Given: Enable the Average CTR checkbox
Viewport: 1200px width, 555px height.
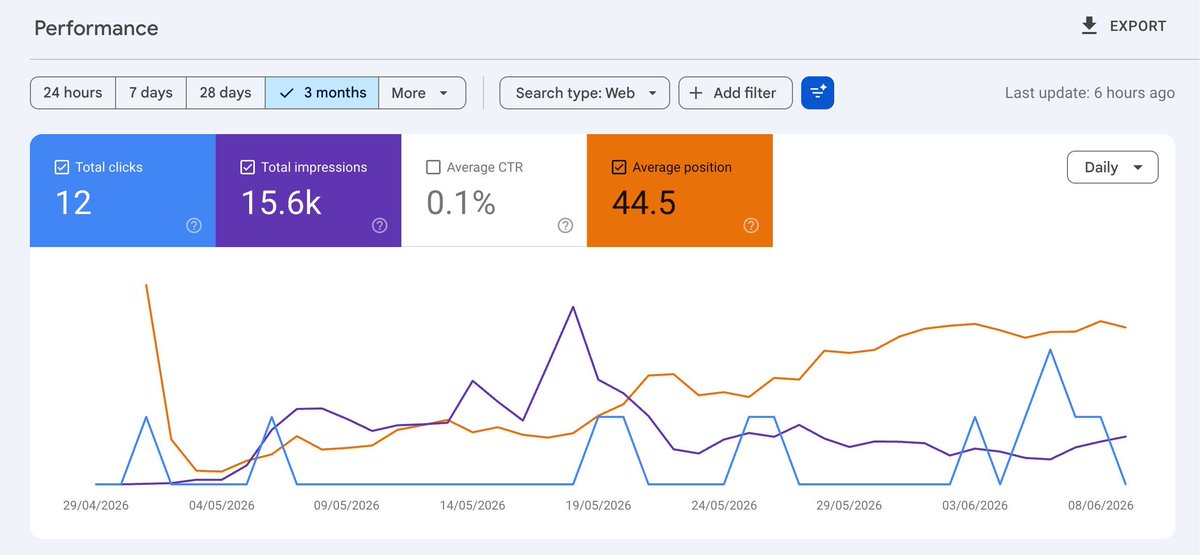Looking at the screenshot, I should point(433,167).
